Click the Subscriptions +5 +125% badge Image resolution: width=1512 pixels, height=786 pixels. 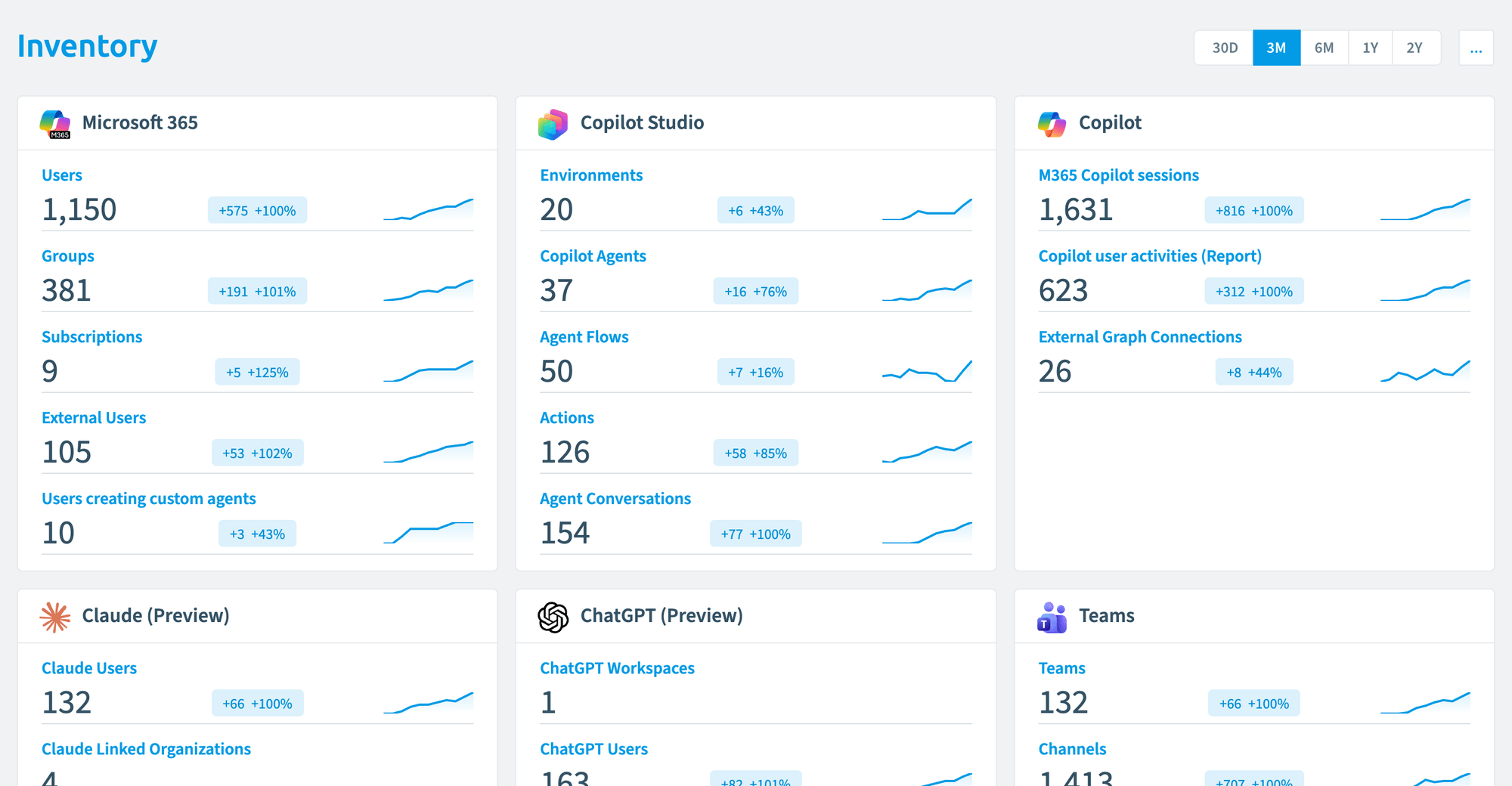258,373
